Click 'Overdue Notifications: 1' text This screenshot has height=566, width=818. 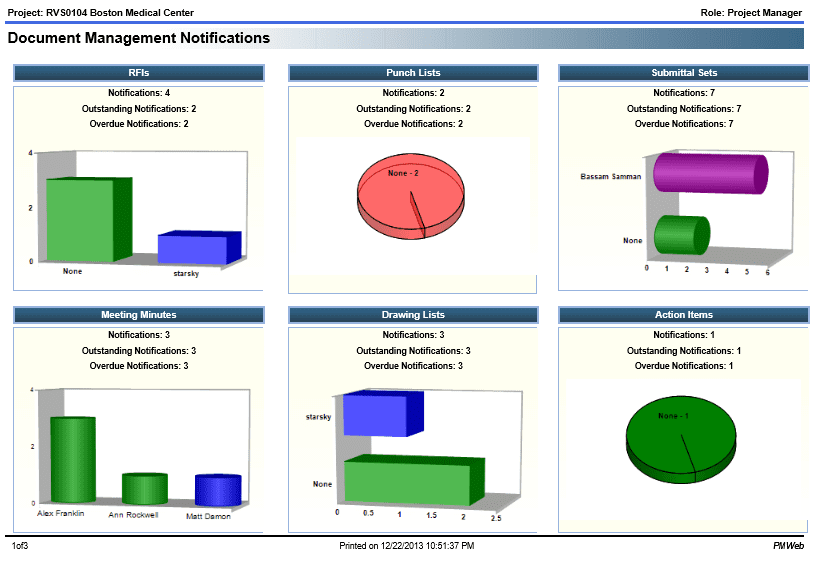coord(684,366)
